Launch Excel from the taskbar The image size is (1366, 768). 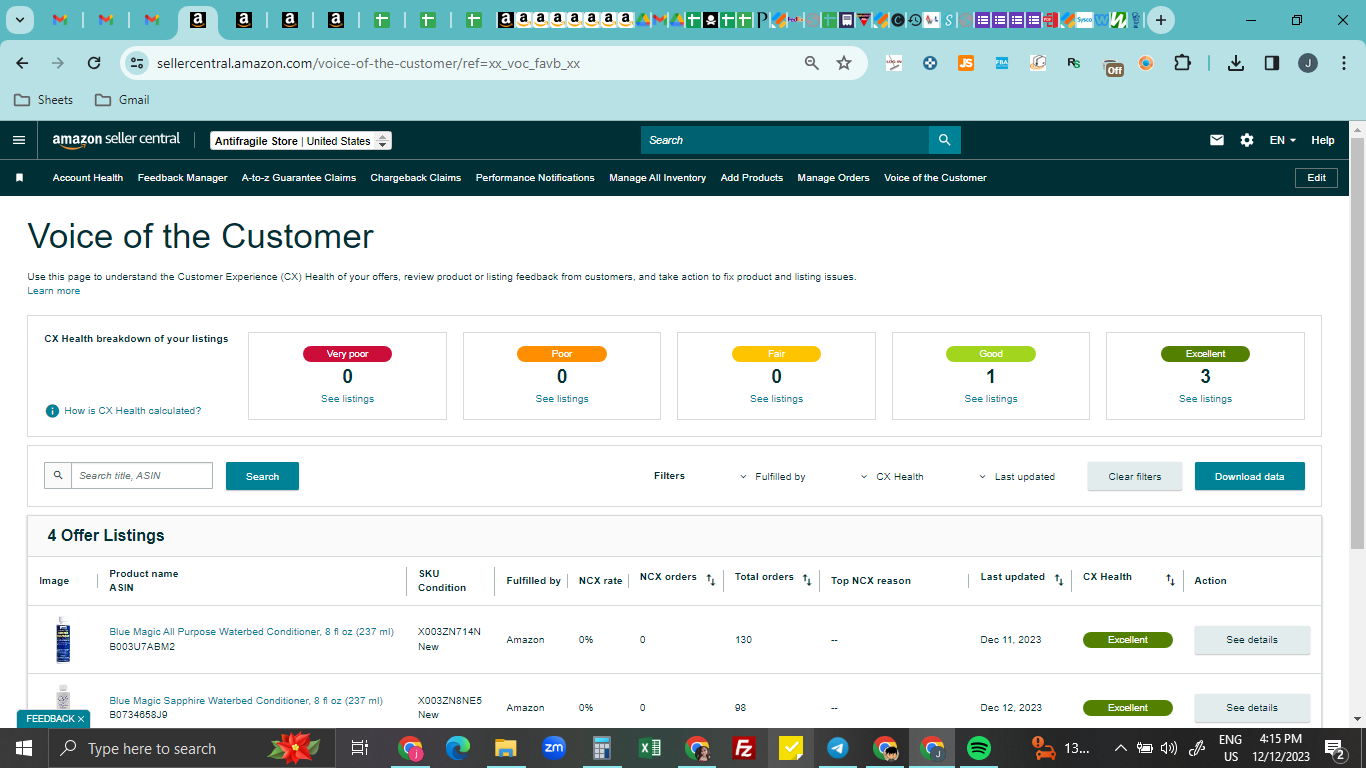pyautogui.click(x=650, y=748)
